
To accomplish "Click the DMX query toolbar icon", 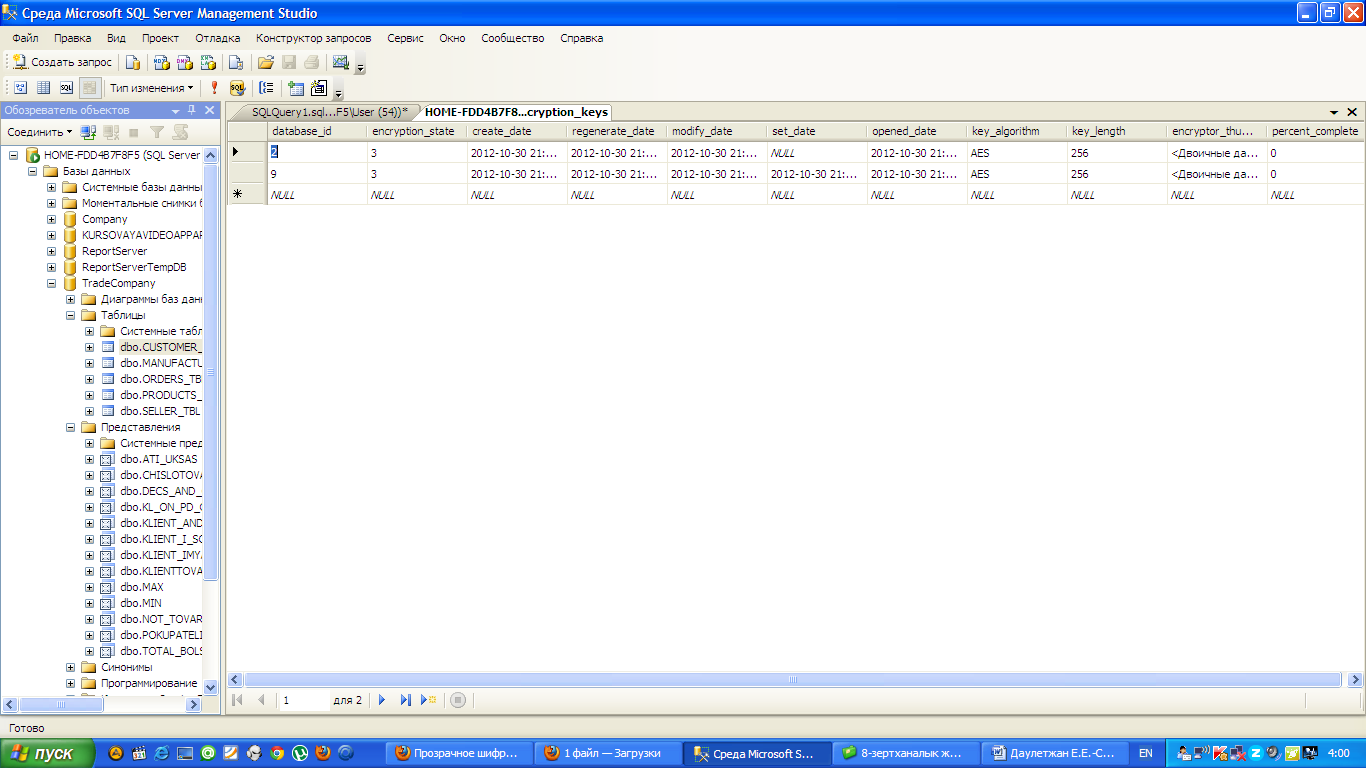I will pyautogui.click(x=185, y=62).
